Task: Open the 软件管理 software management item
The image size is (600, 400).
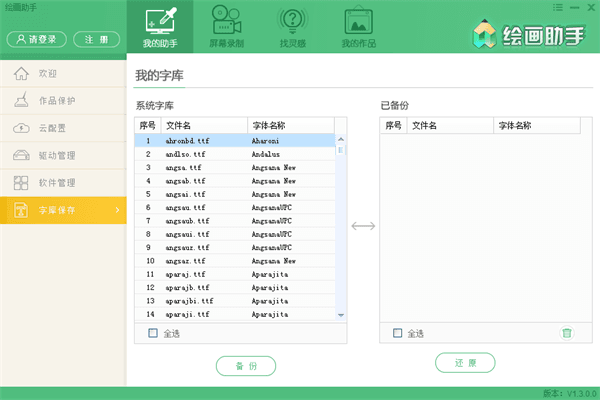Action: point(56,182)
